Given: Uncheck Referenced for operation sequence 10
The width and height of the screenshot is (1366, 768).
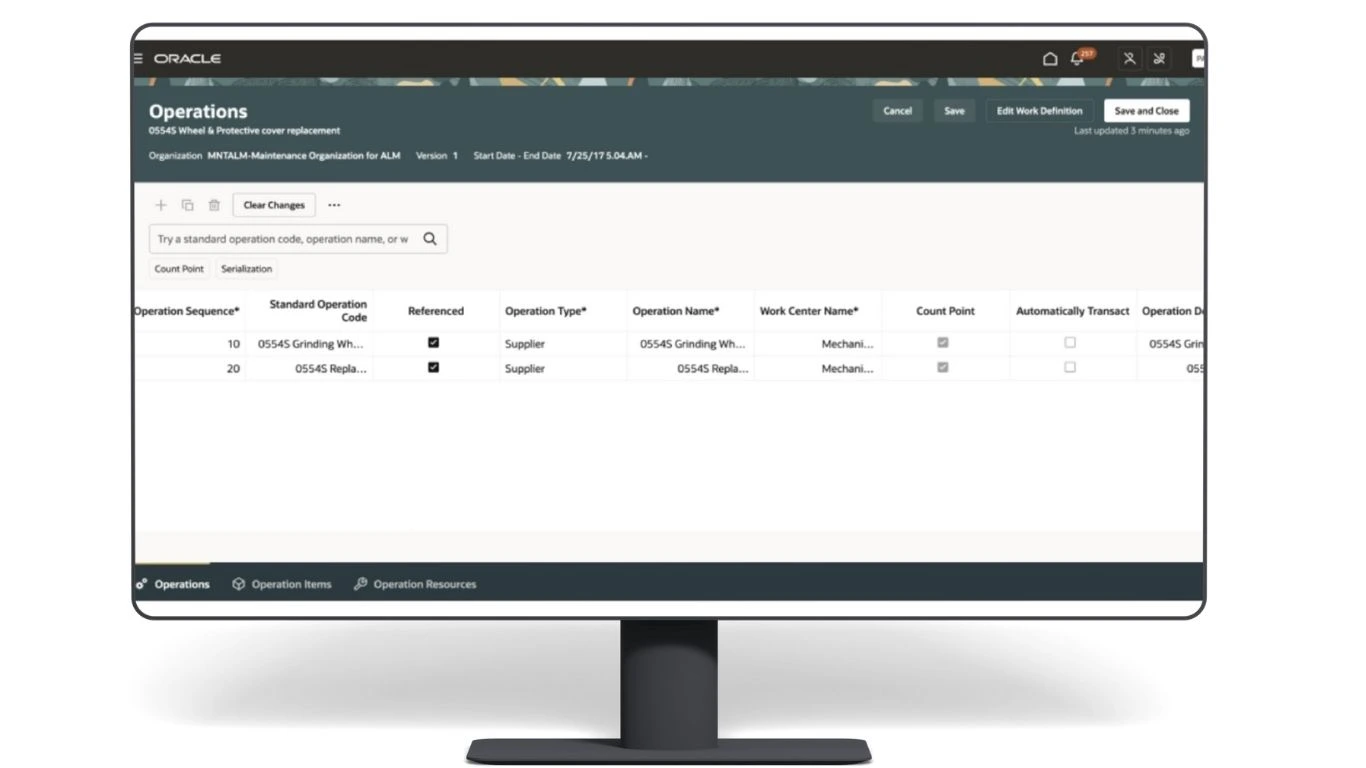Looking at the screenshot, I should tap(433, 343).
